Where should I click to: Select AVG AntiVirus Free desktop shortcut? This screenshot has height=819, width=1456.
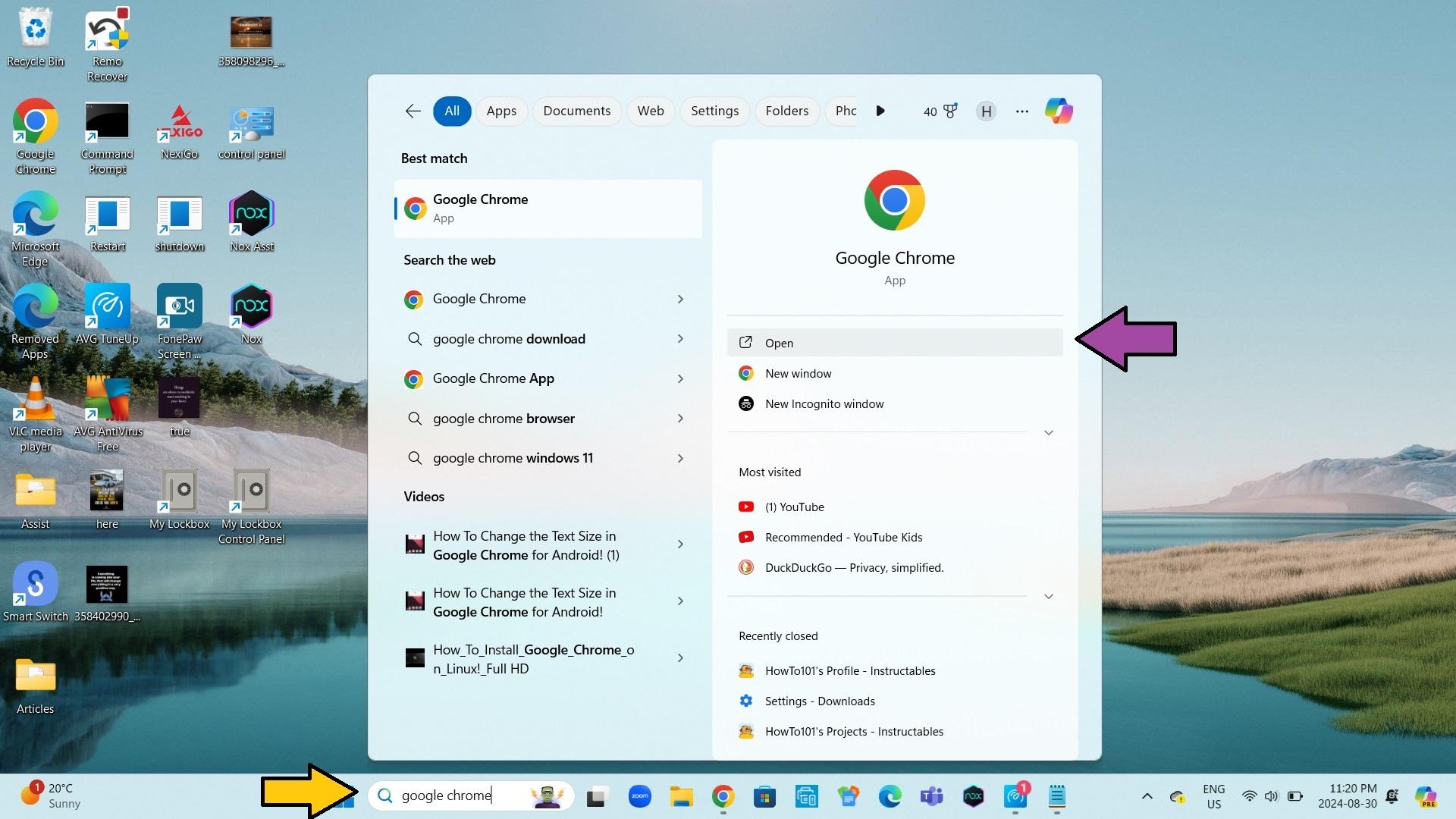point(108,415)
